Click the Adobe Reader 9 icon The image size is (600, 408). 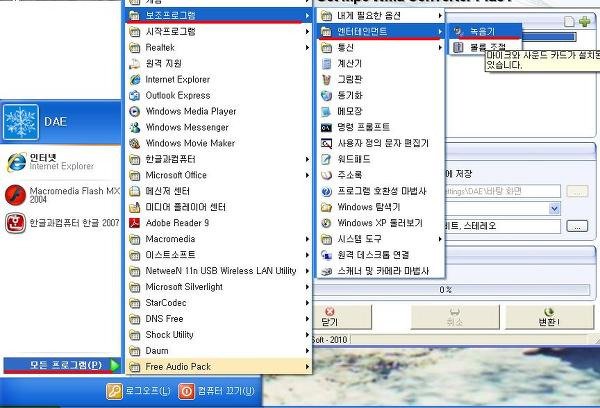pyautogui.click(x=135, y=223)
